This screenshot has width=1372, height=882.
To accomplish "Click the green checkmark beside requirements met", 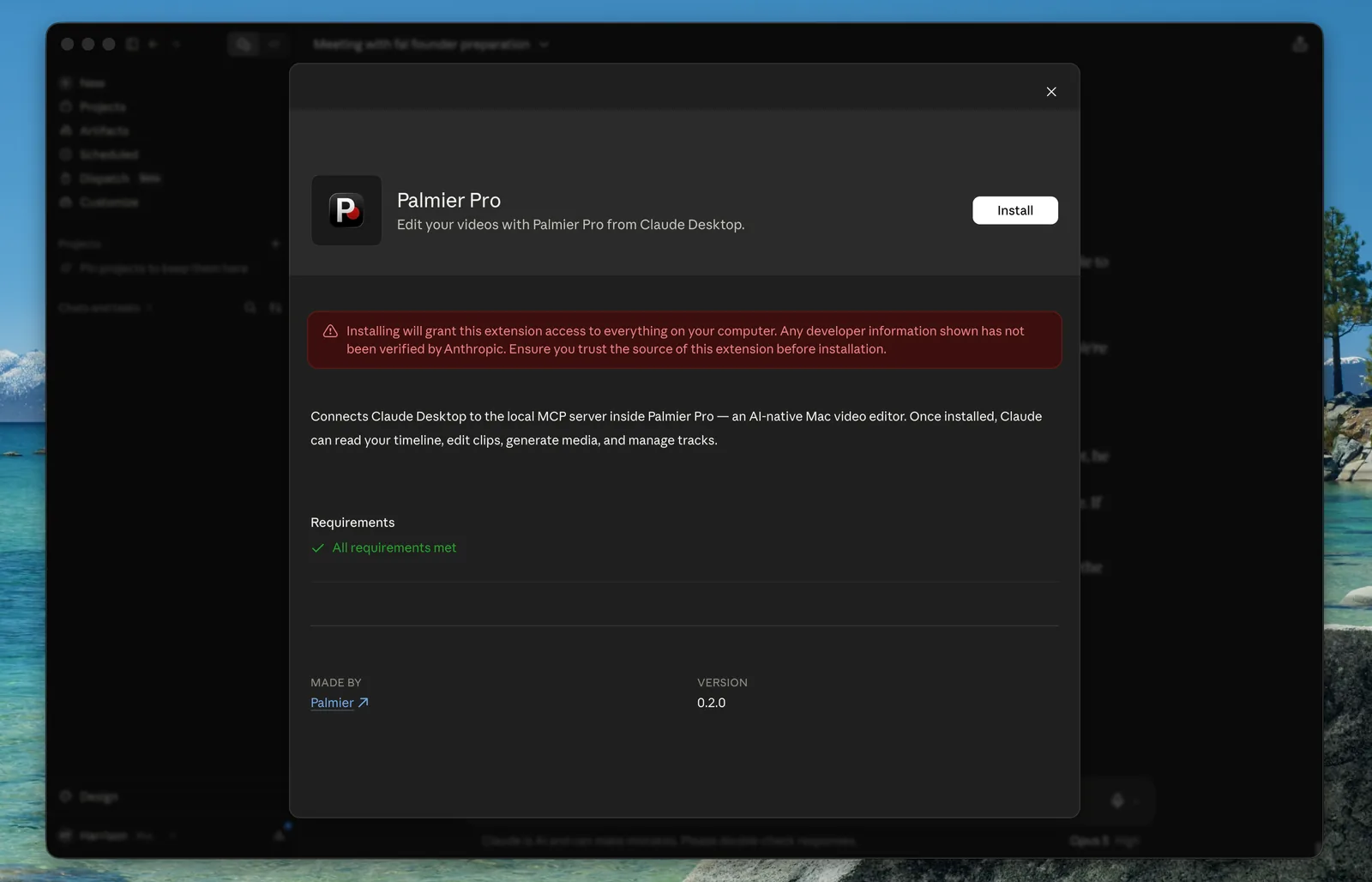I will (x=318, y=547).
